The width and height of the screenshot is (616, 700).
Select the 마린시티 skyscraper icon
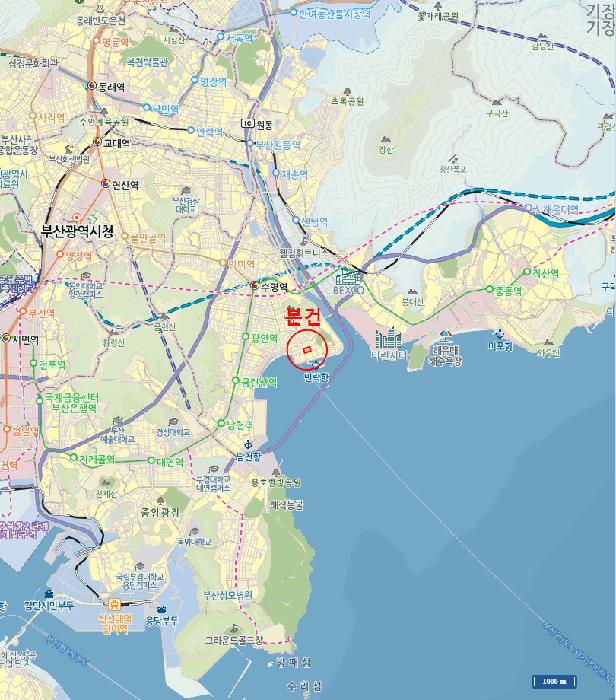point(388,338)
